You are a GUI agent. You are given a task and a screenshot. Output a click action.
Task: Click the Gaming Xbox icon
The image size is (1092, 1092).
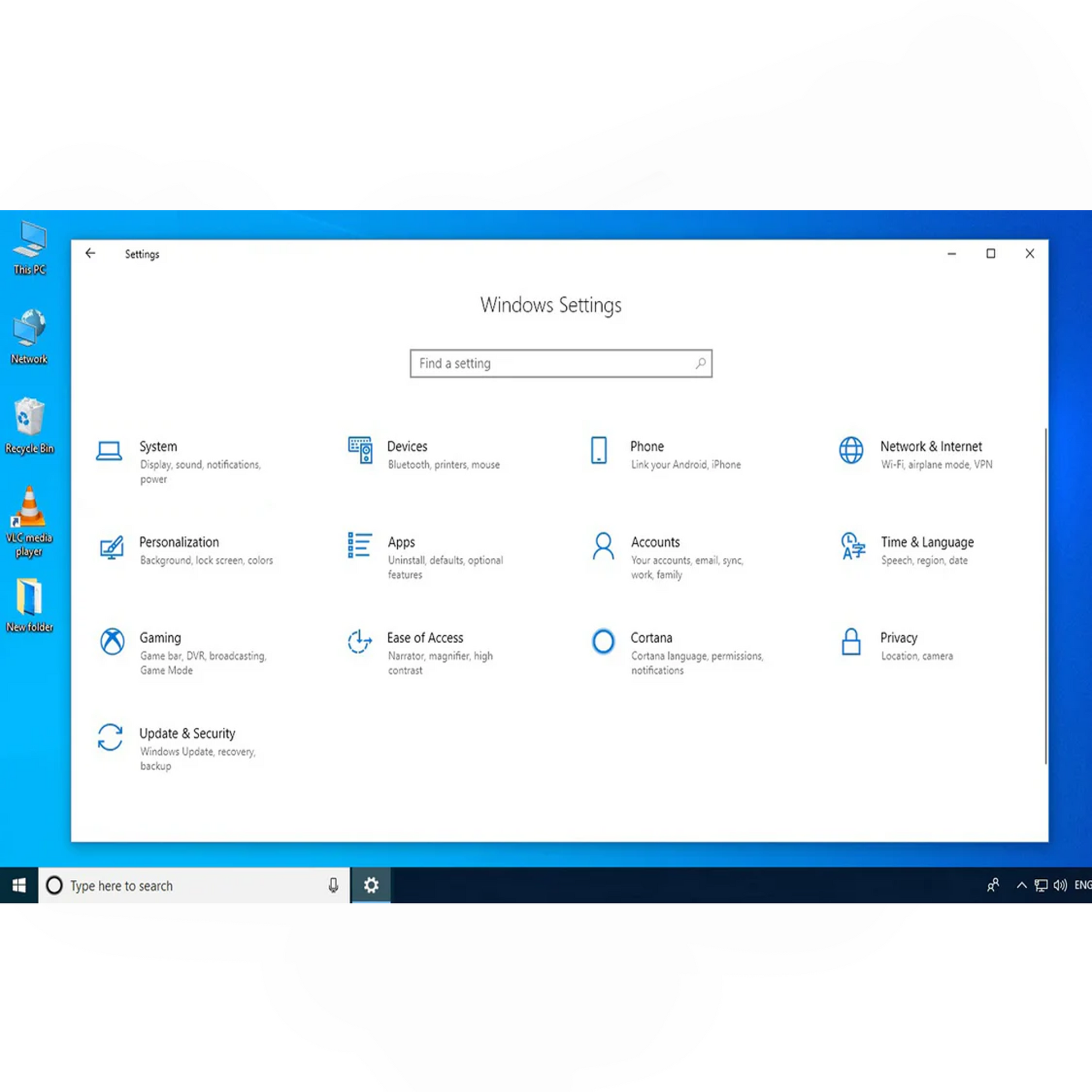[112, 641]
